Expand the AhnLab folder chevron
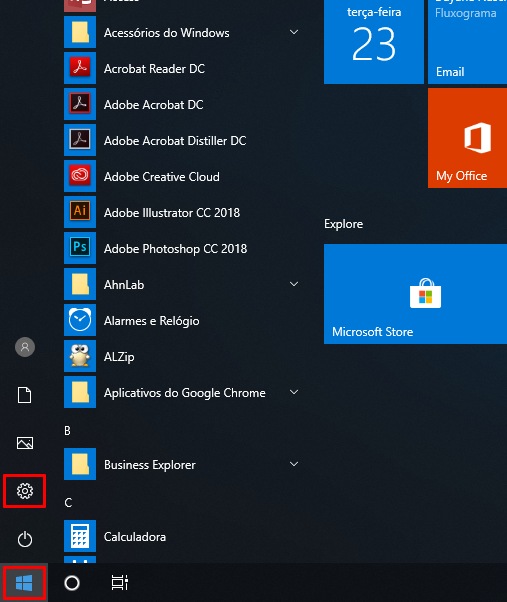507x602 pixels. (294, 284)
